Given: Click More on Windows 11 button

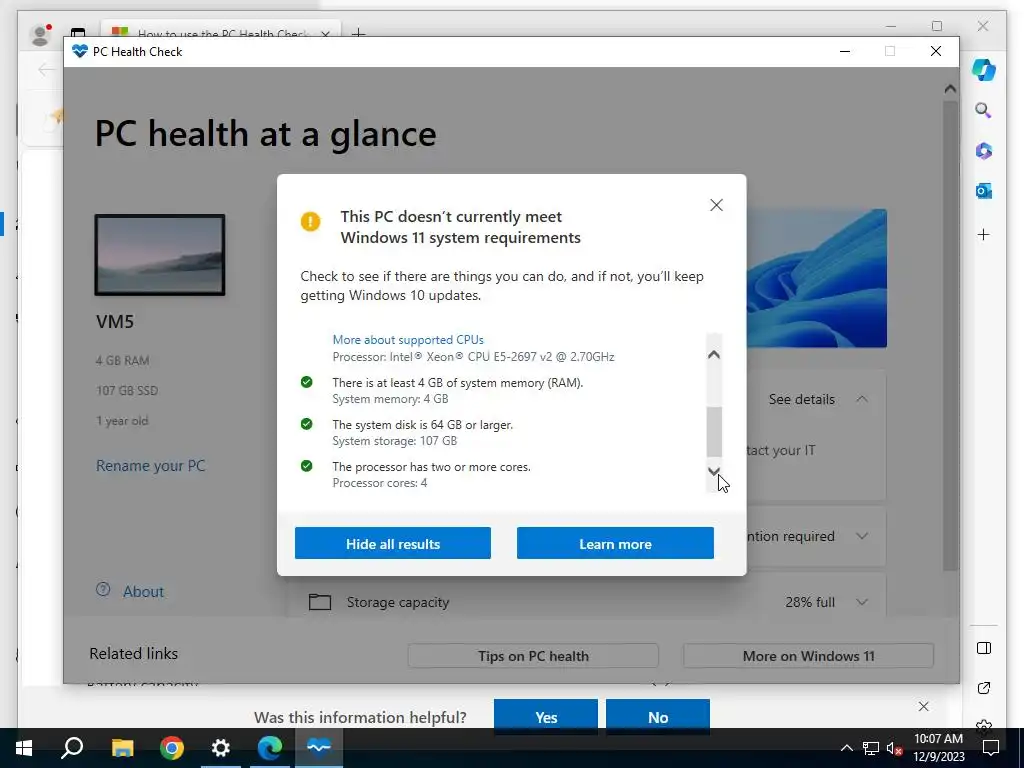Looking at the screenshot, I should 808,656.
